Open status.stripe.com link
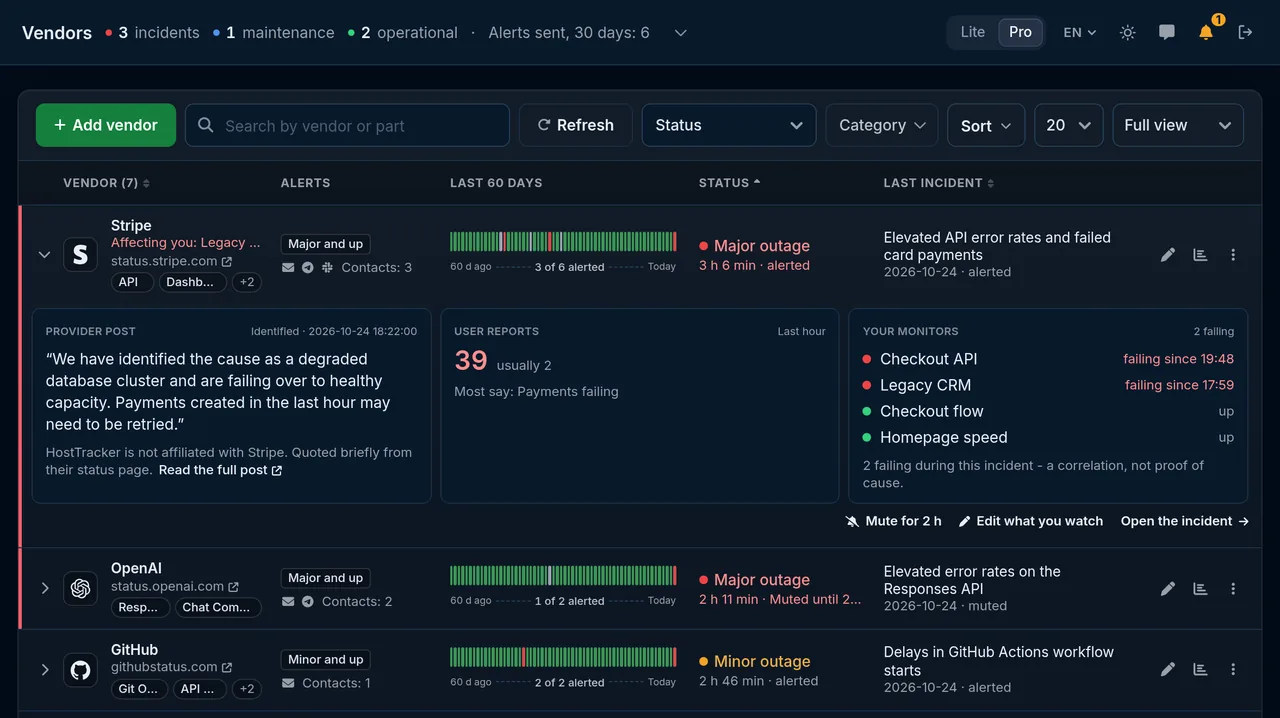Viewport: 1280px width, 718px height. coord(171,261)
